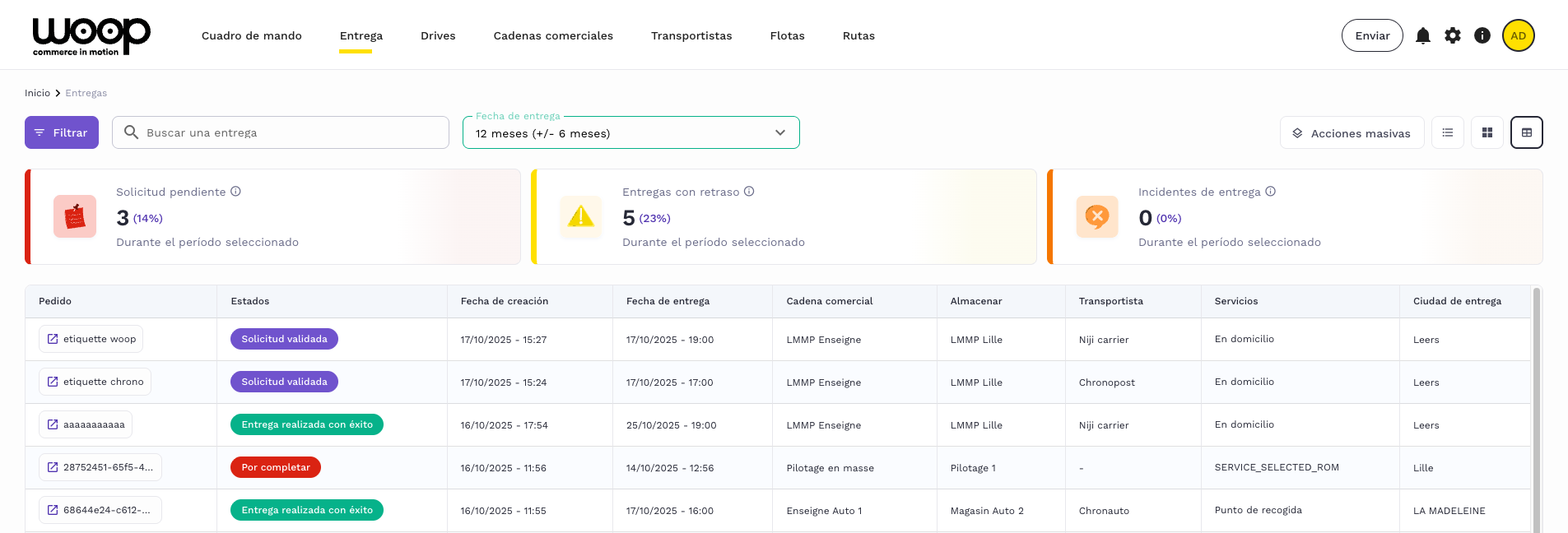Image resolution: width=1568 pixels, height=533 pixels.
Task: Open the Filtrar filter panel
Action: 62,132
